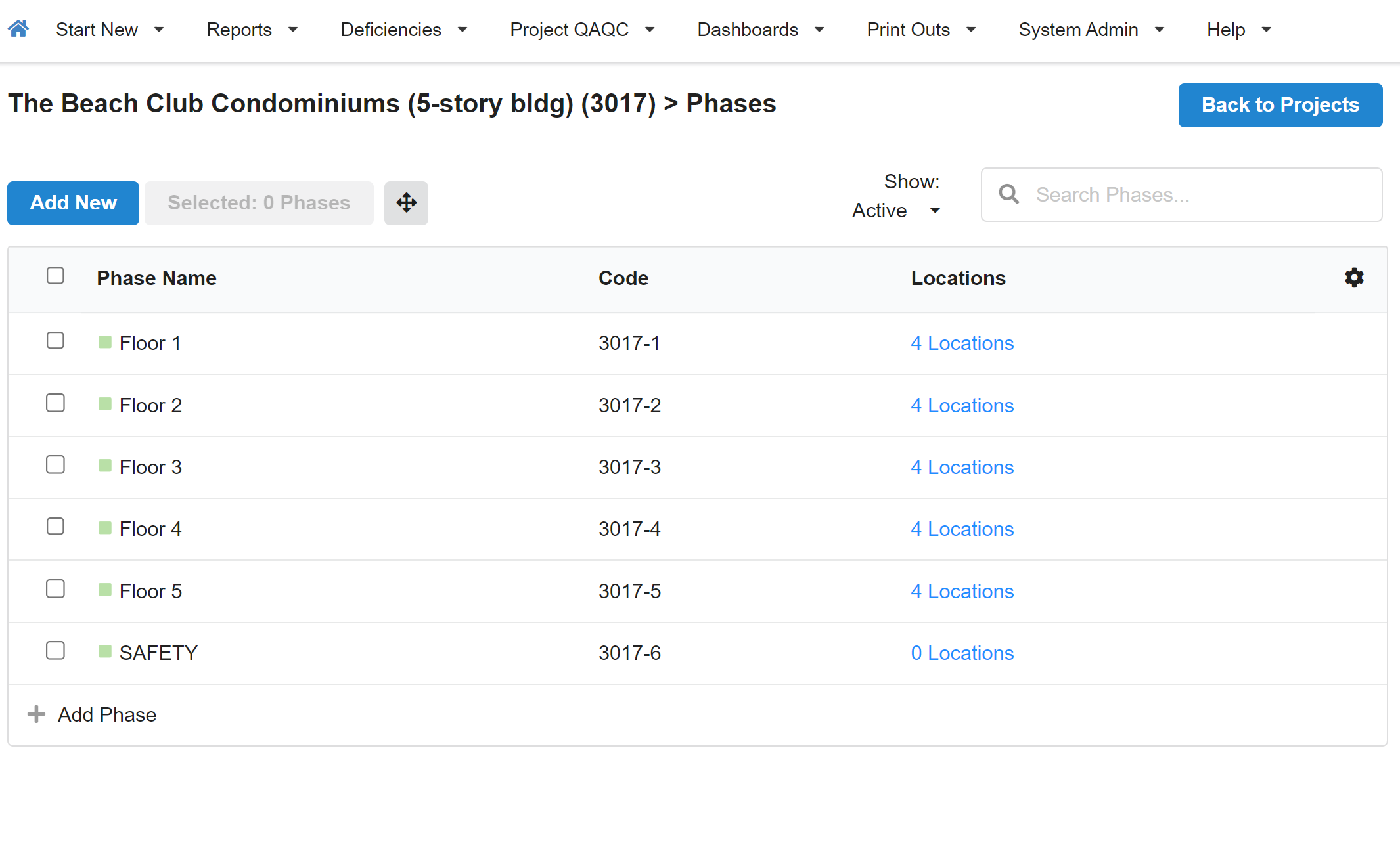Open Floor 3's 4 Locations link
Viewport: 1400px width, 853px height.
coord(962,467)
